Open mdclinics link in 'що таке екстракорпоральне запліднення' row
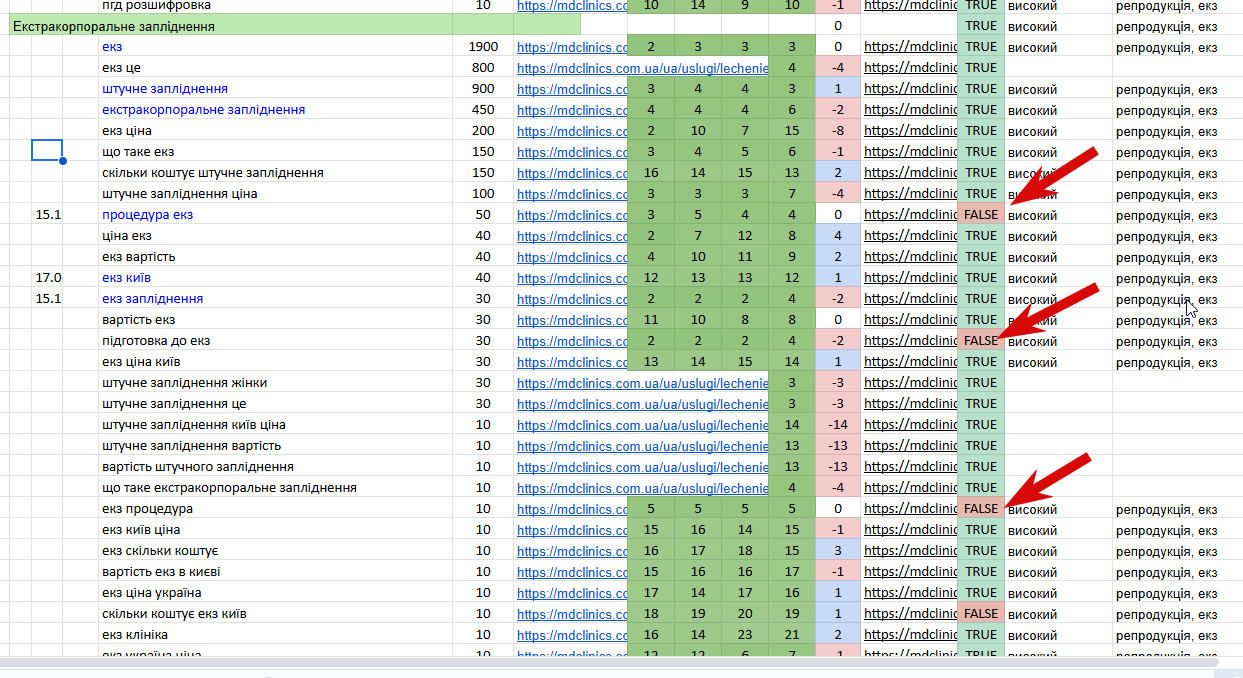Viewport: 1243px width, 678px height. [x=643, y=488]
